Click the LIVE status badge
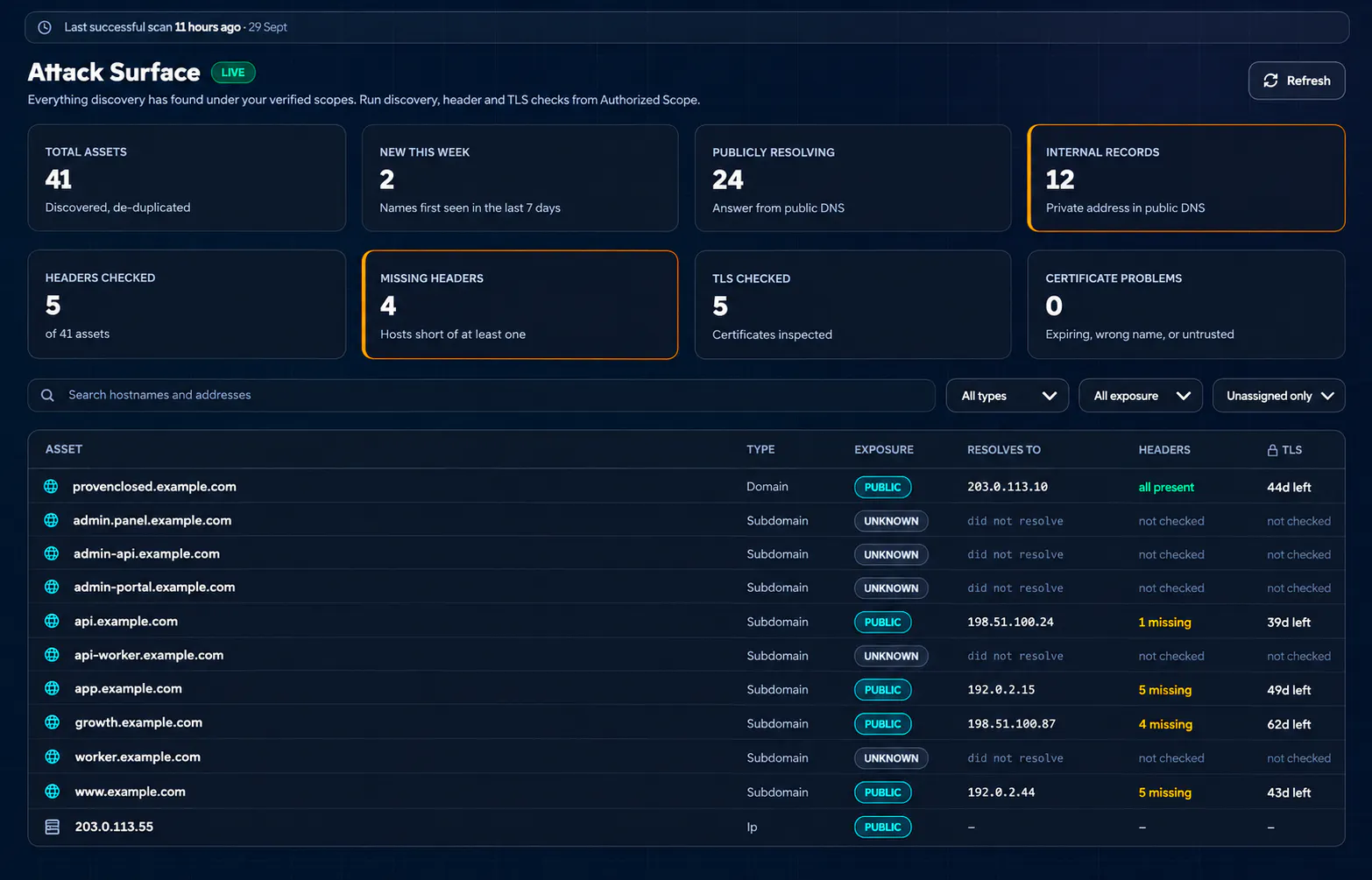 point(233,73)
